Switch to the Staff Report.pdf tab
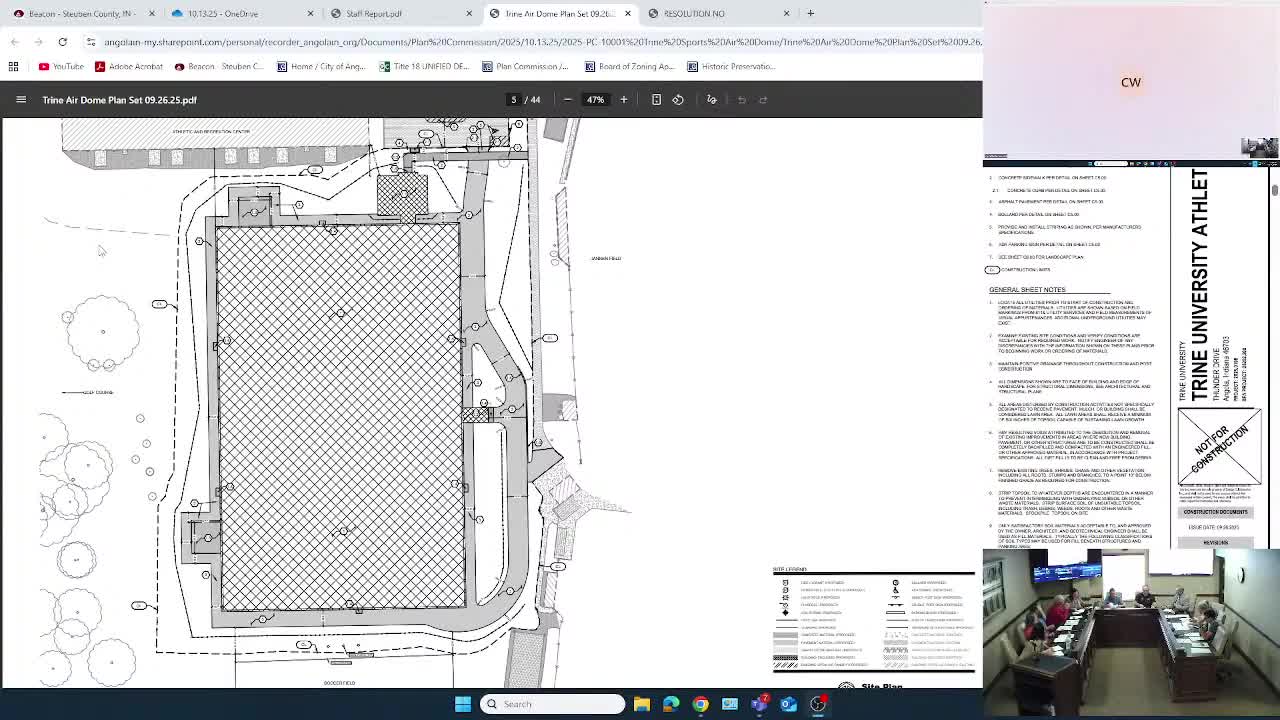 tap(373, 13)
